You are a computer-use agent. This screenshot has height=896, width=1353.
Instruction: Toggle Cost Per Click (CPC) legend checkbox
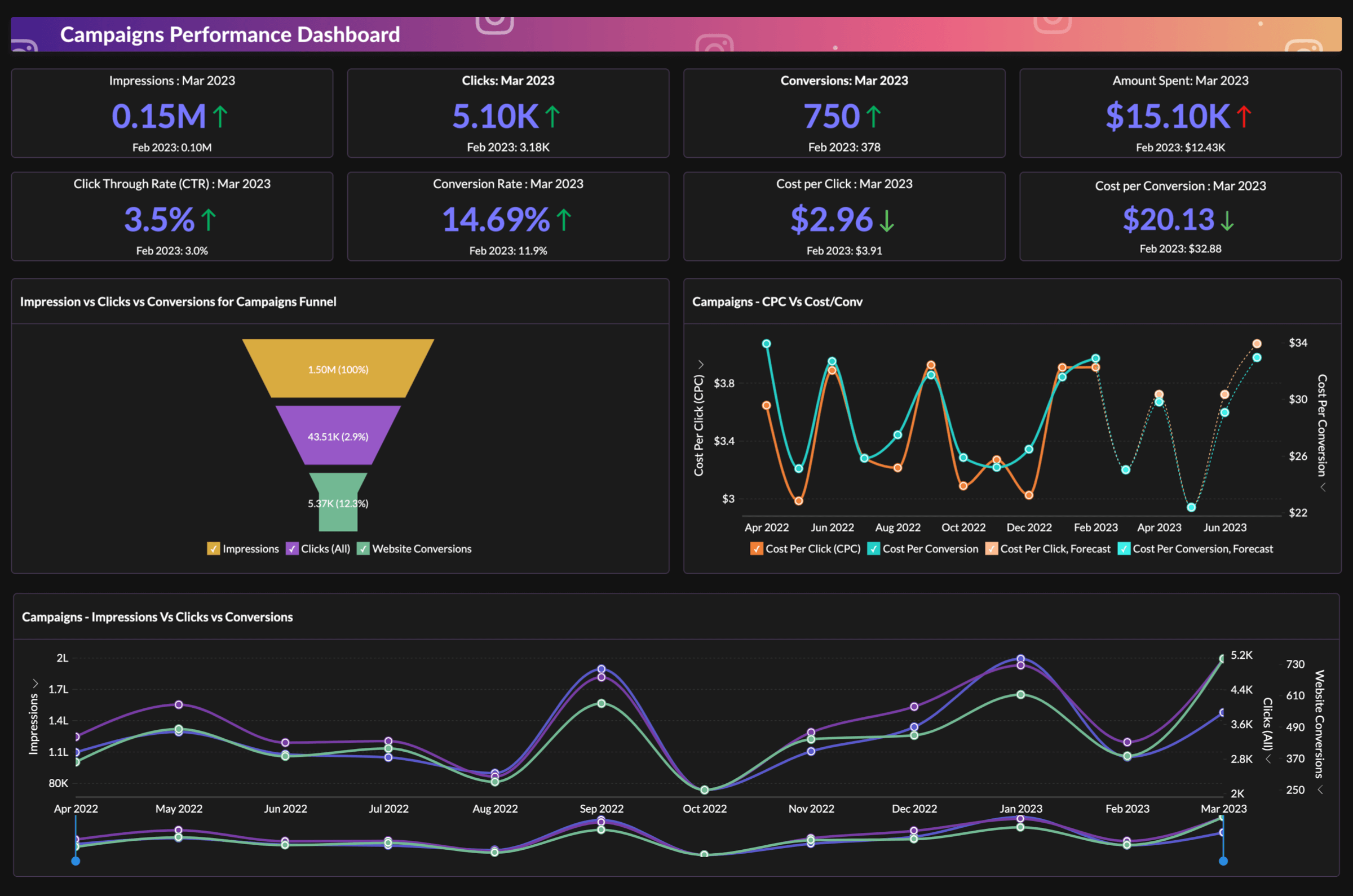756,548
